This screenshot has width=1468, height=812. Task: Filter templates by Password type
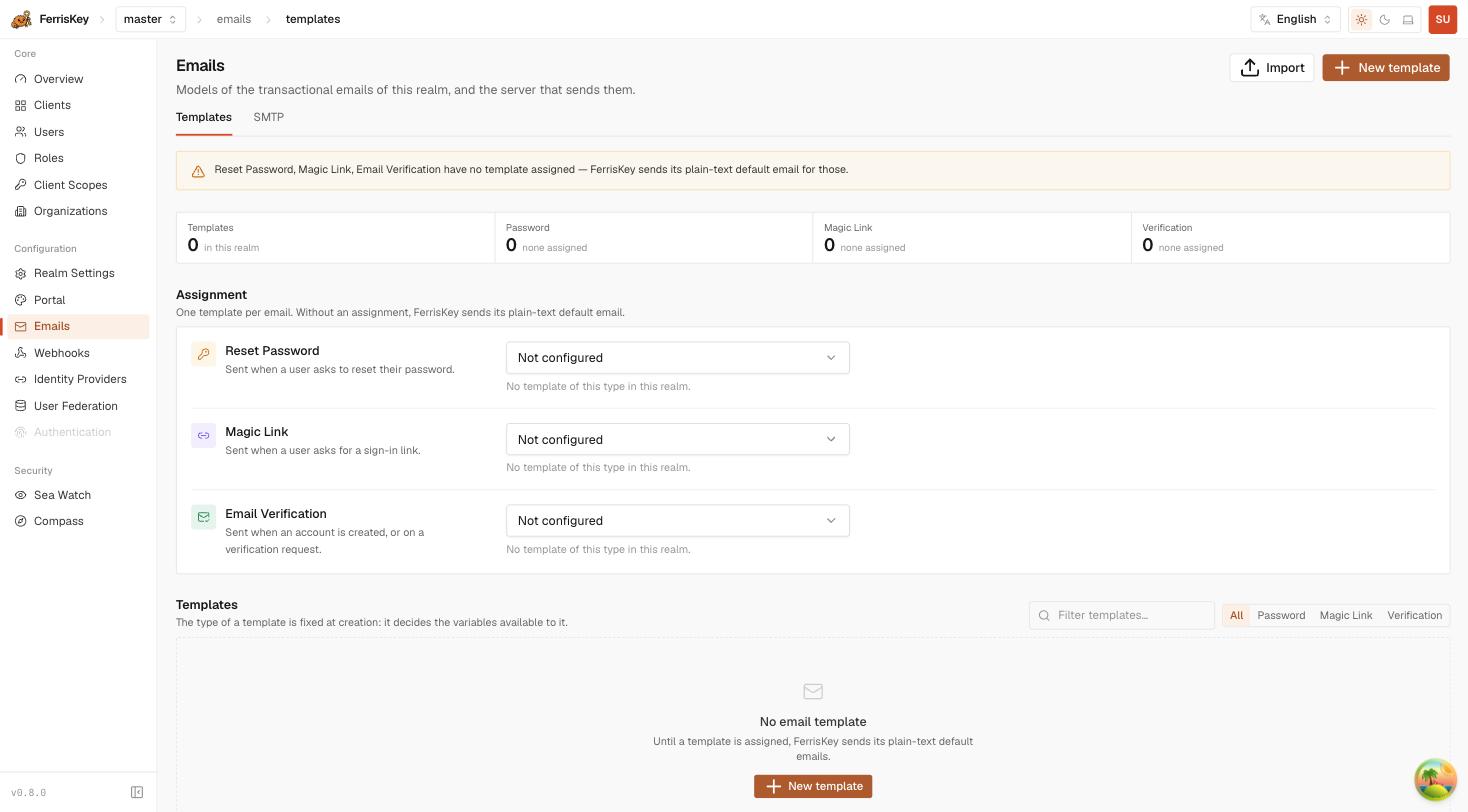click(x=1281, y=615)
